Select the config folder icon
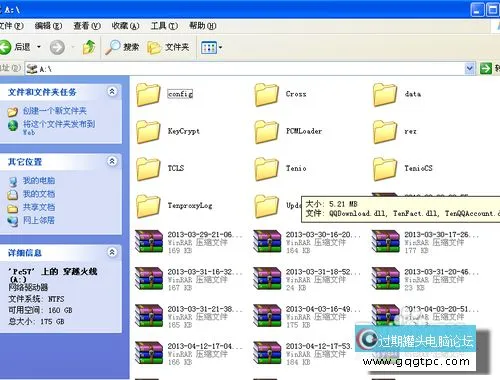Viewport: 500px width, 380px height. click(x=148, y=95)
